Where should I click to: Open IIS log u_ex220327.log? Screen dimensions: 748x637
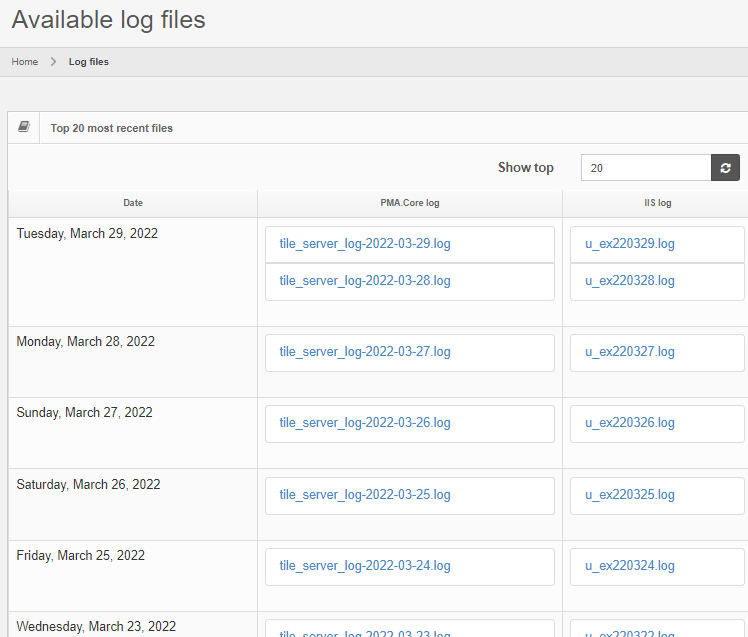(630, 352)
